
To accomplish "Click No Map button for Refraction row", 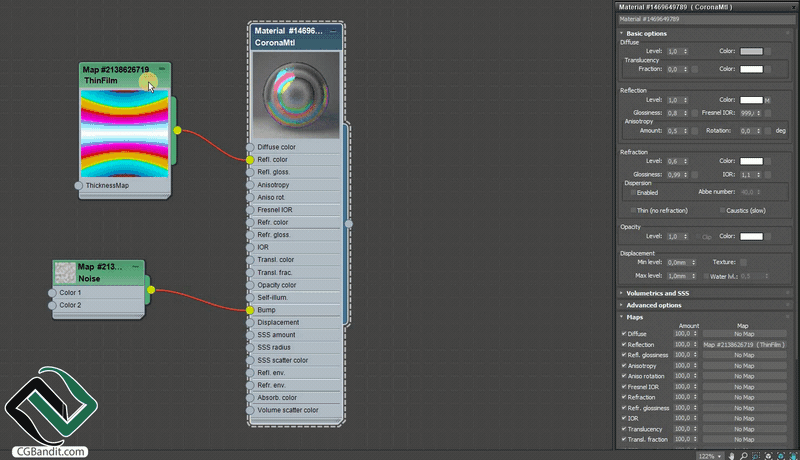I will point(744,397).
